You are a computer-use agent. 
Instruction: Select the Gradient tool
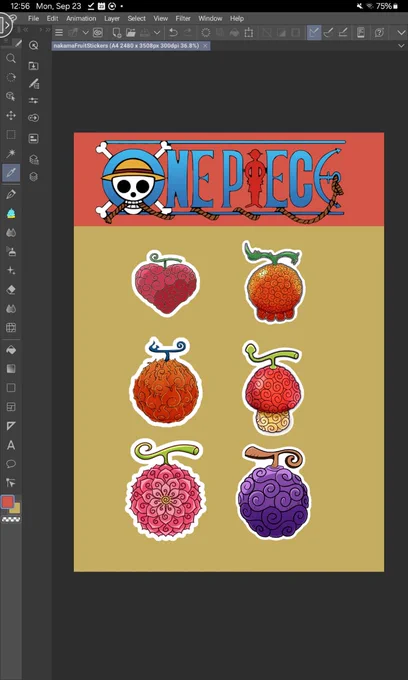tap(11, 369)
